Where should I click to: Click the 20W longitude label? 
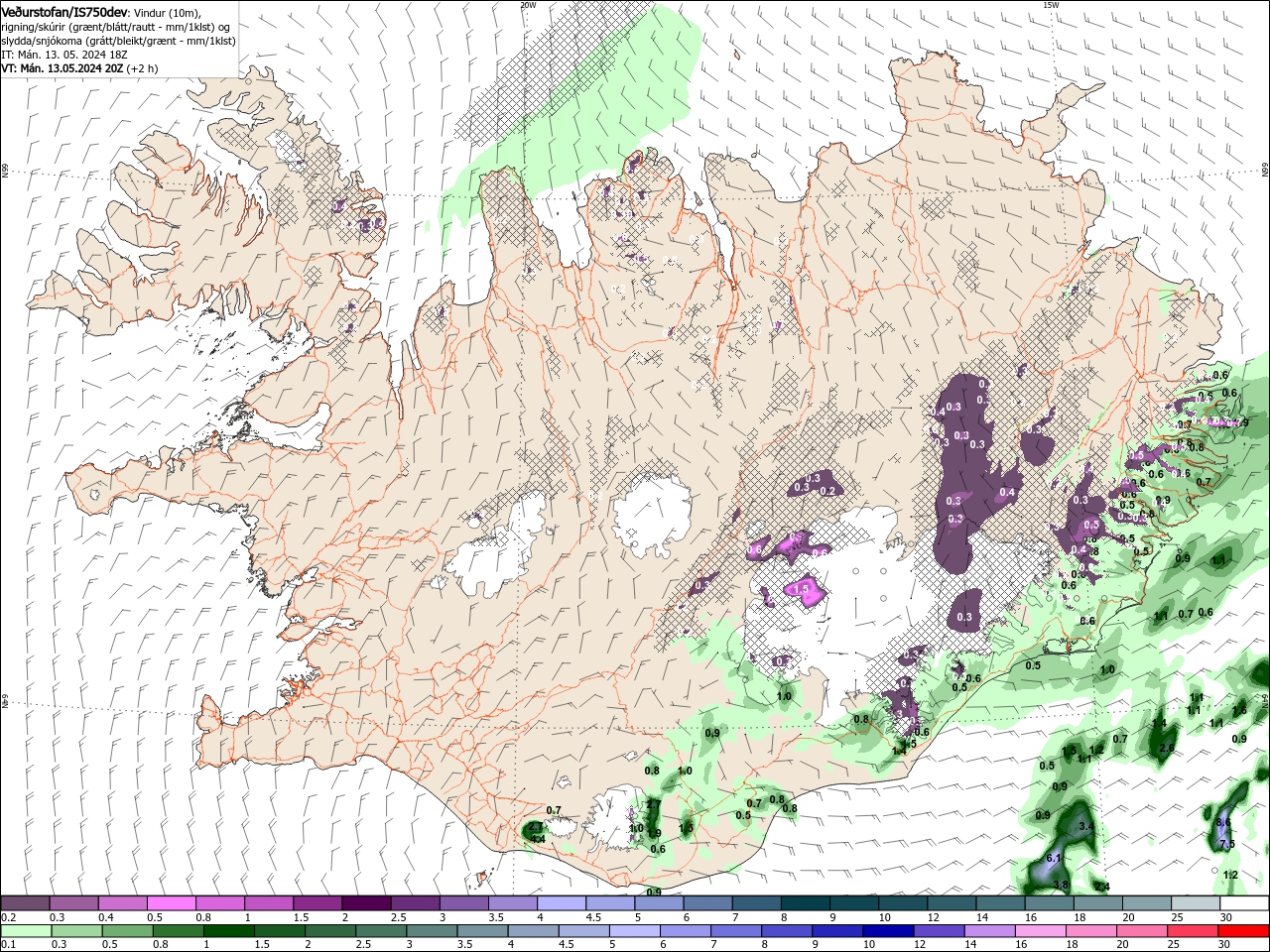pyautogui.click(x=528, y=5)
